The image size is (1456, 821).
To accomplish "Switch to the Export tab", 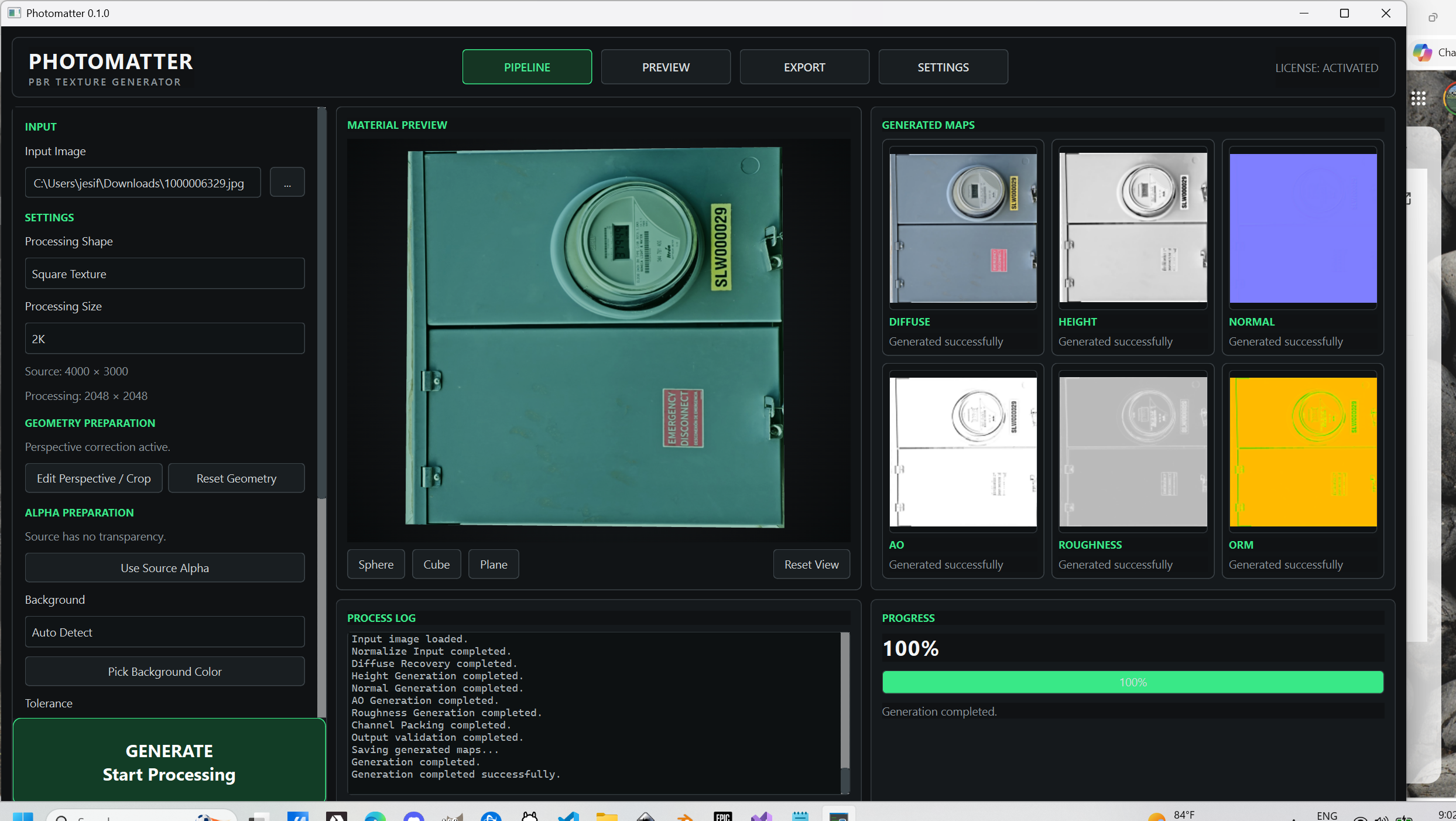I will click(804, 67).
